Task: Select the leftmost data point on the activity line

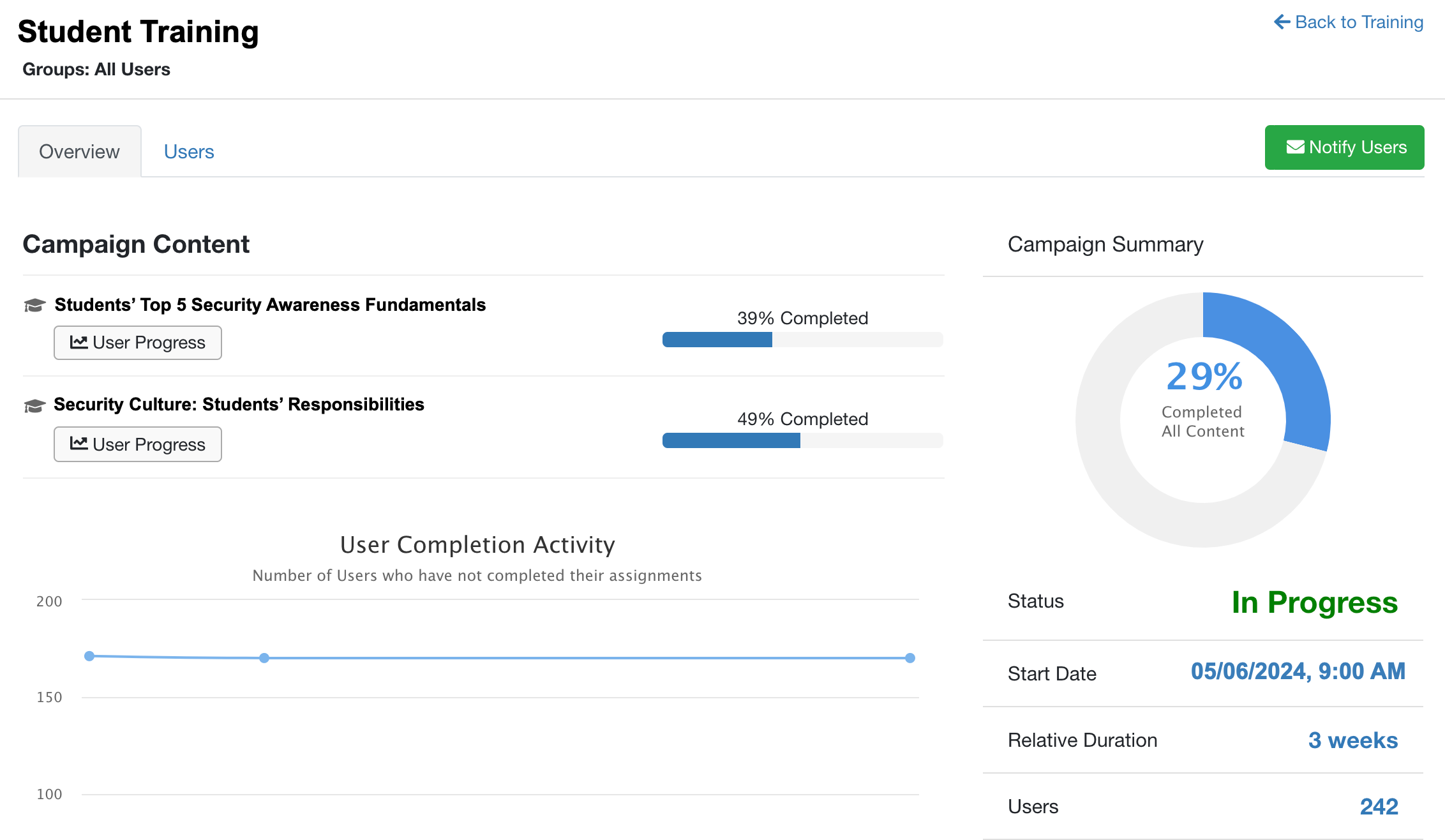Action: 89,655
